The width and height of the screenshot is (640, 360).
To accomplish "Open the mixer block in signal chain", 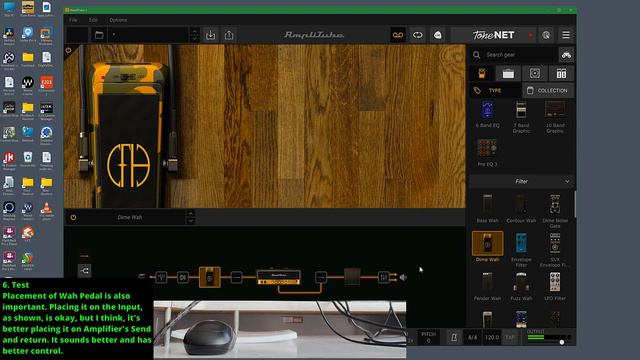I will [383, 278].
